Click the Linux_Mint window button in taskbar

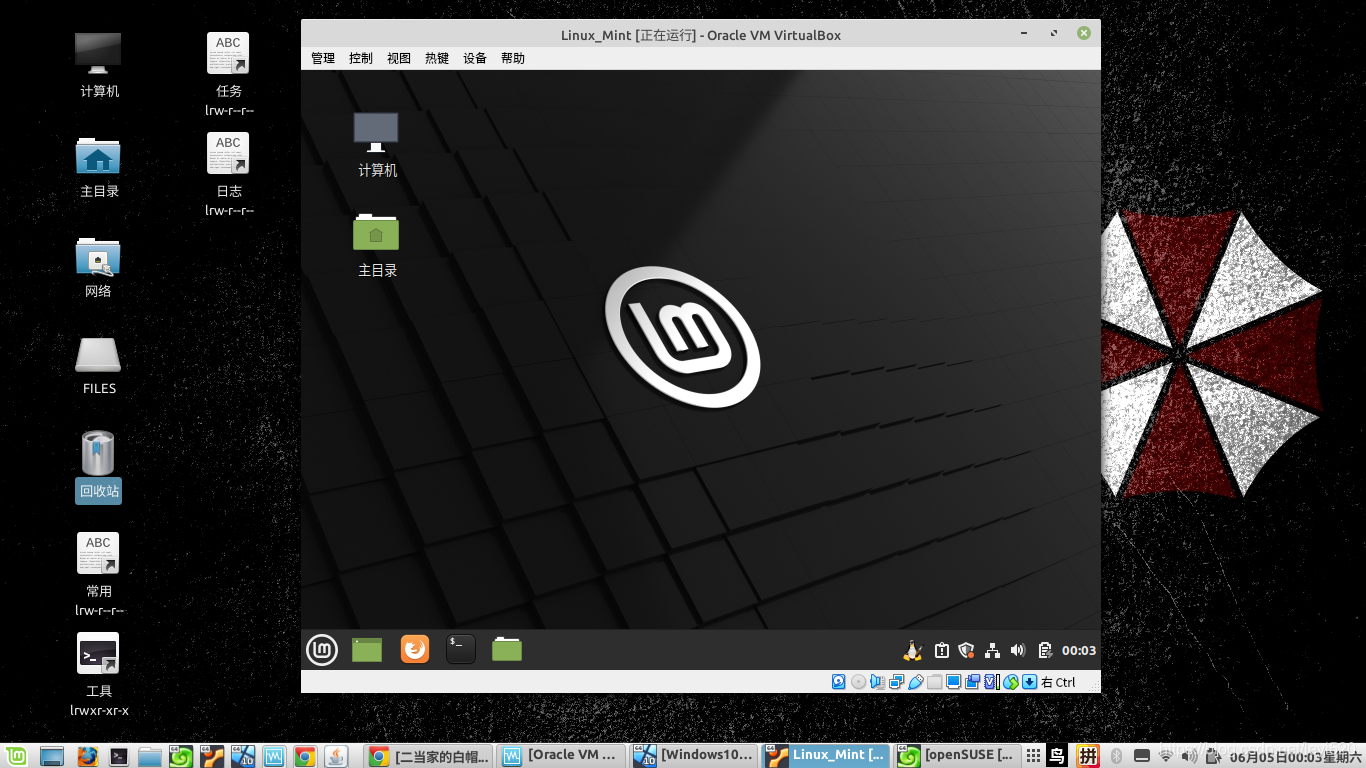click(x=827, y=756)
